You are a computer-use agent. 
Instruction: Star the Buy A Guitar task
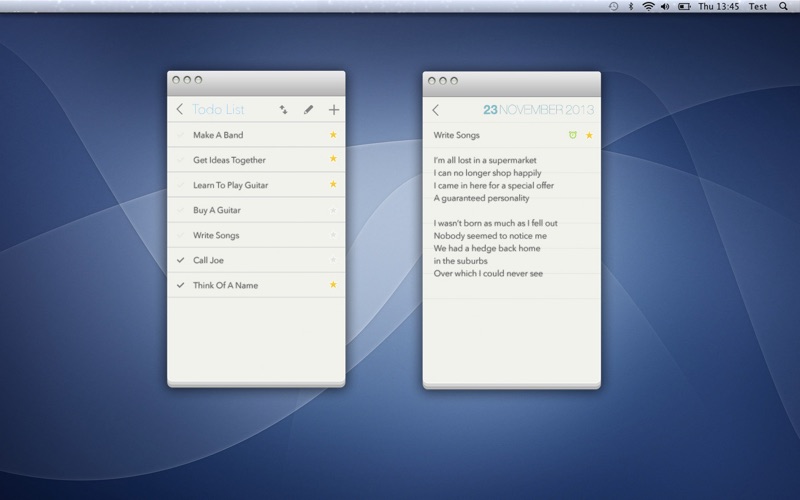(x=333, y=210)
